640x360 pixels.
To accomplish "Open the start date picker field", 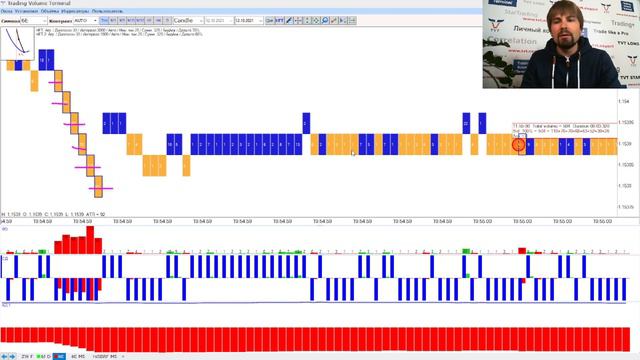I will point(219,20).
